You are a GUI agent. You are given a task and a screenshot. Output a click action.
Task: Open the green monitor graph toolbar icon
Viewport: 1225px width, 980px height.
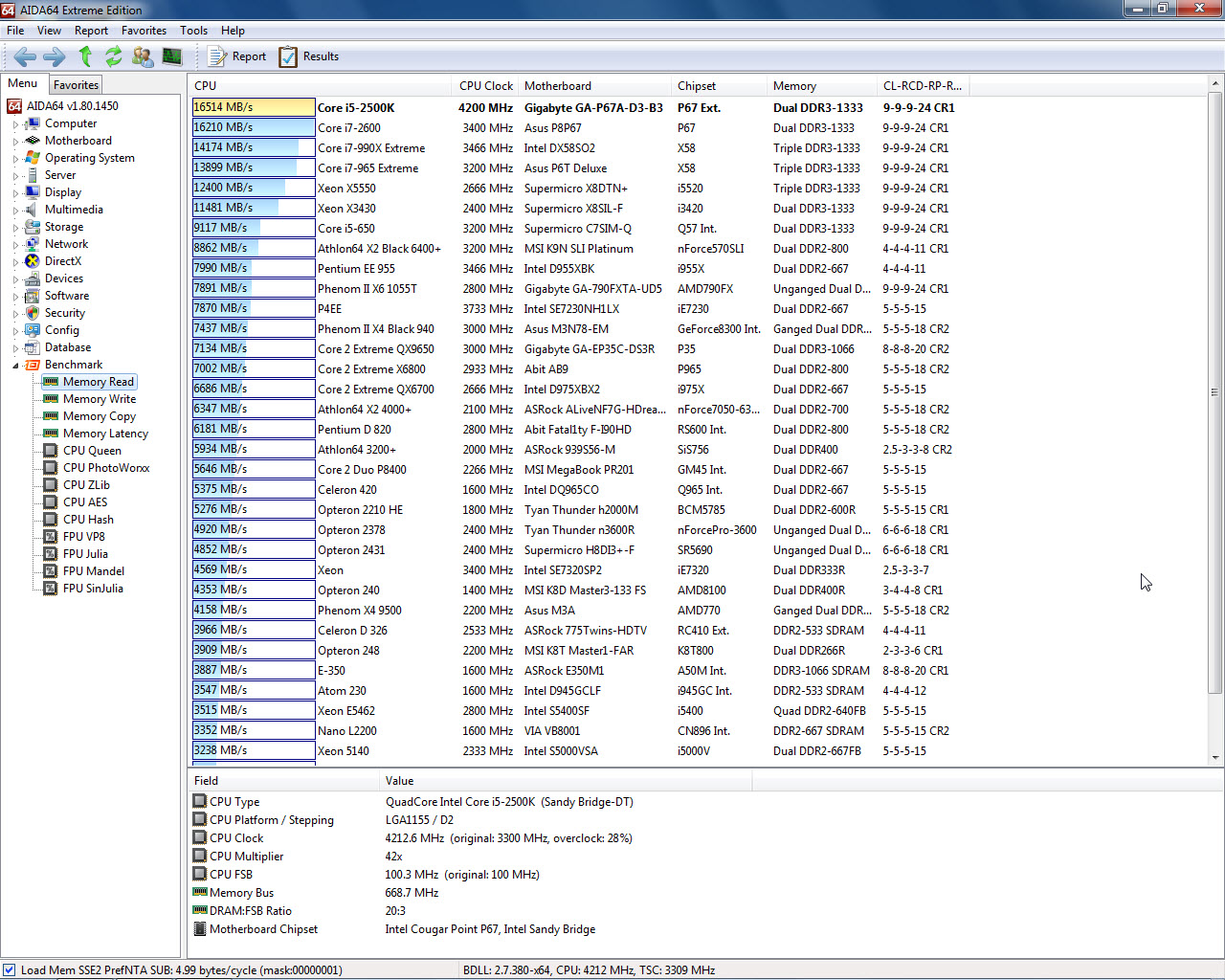172,56
